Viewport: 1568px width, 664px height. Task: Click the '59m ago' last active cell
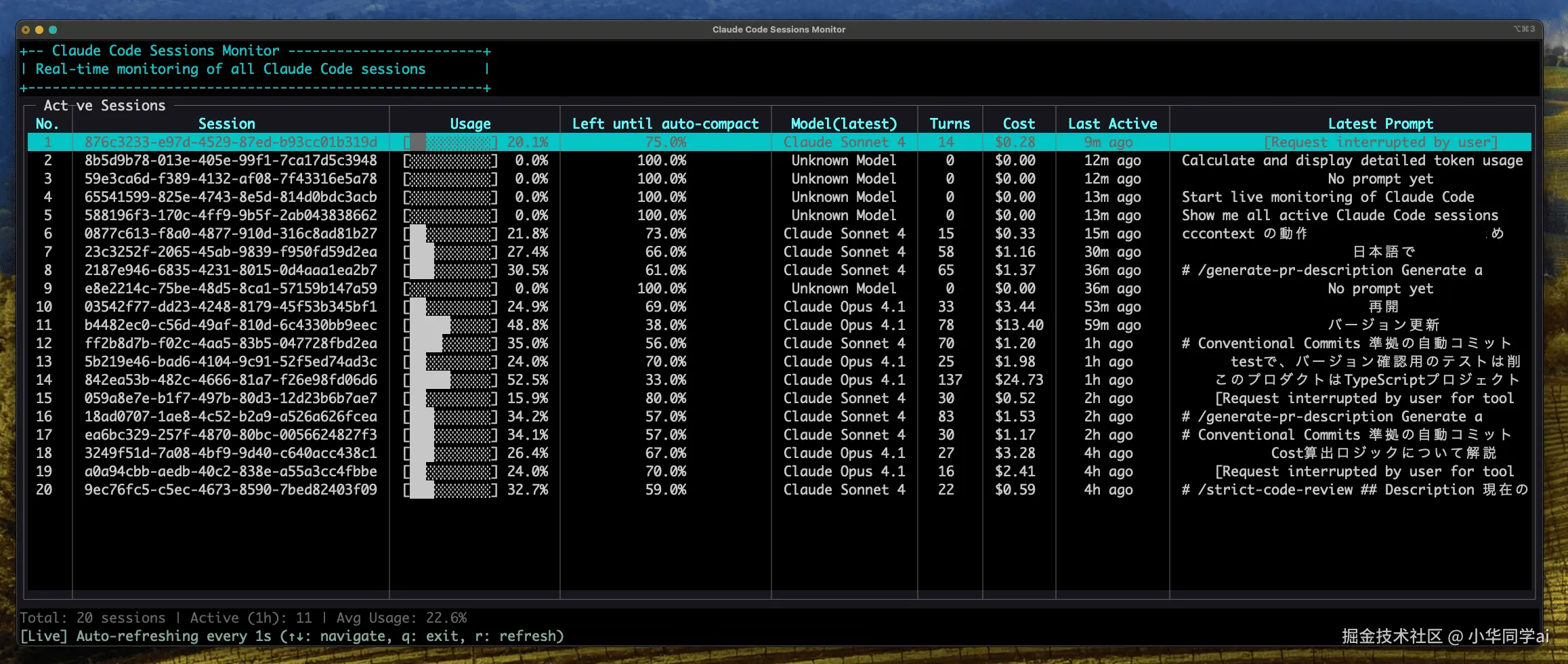1112,325
